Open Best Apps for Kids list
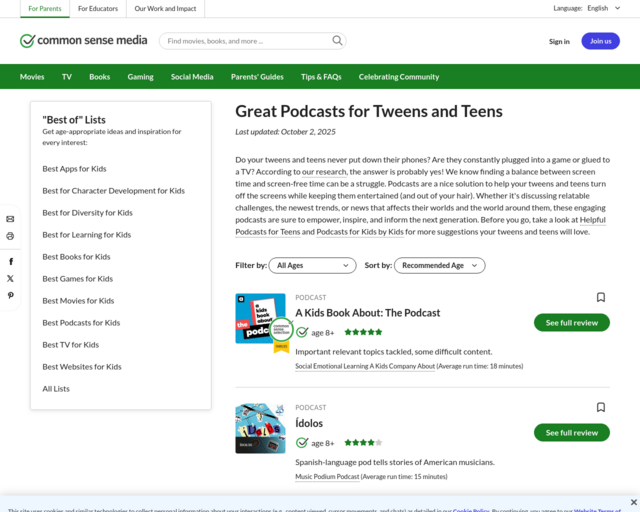This screenshot has width=640, height=512. pos(74,169)
